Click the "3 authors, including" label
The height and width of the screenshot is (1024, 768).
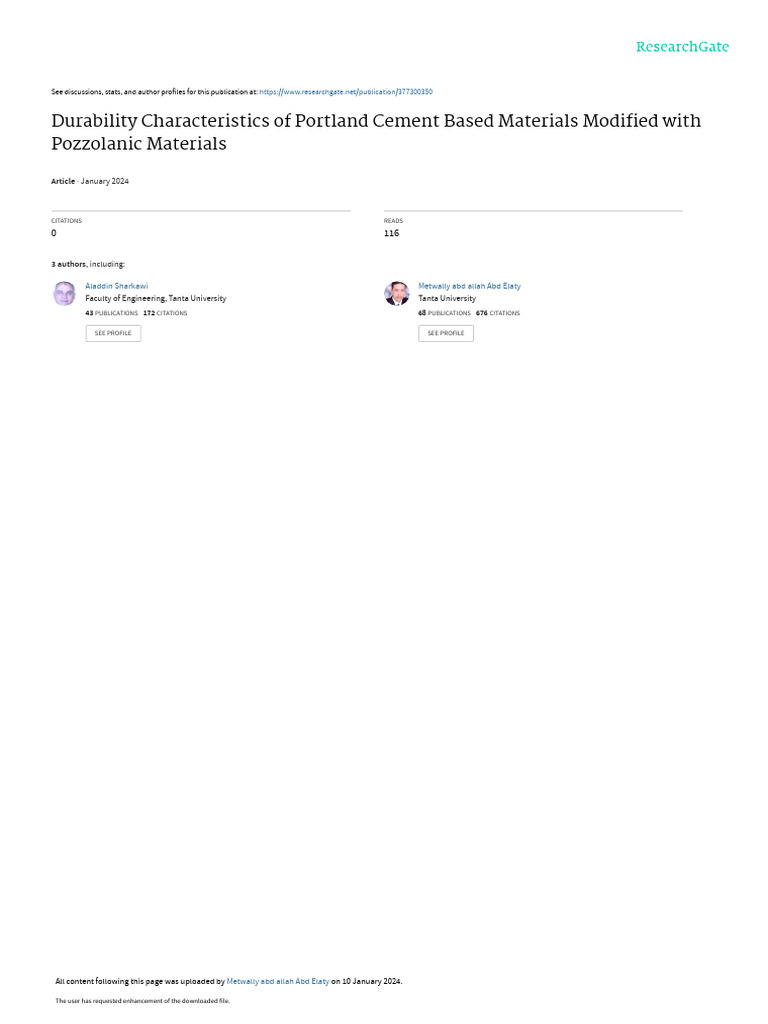(x=88, y=264)
